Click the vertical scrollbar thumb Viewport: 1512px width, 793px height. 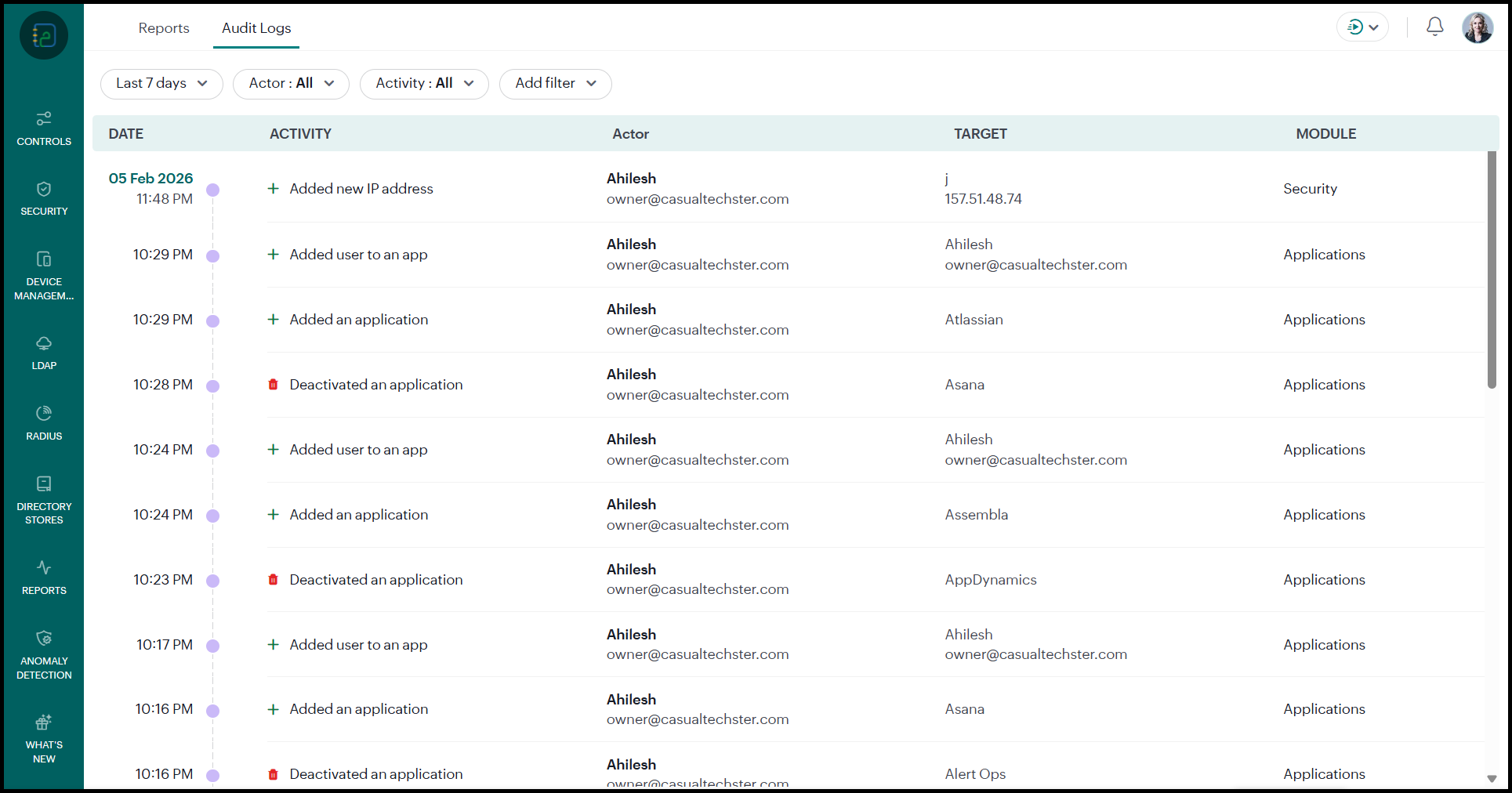coord(1492,270)
